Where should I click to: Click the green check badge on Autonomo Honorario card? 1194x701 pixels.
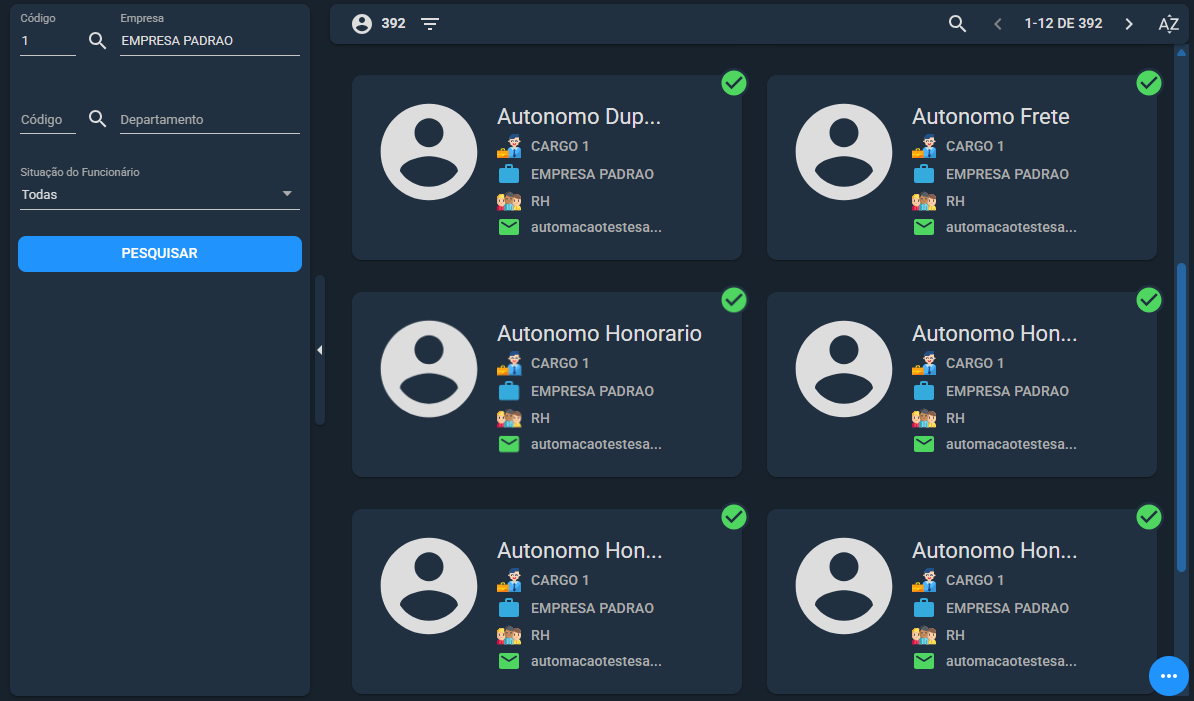[734, 300]
